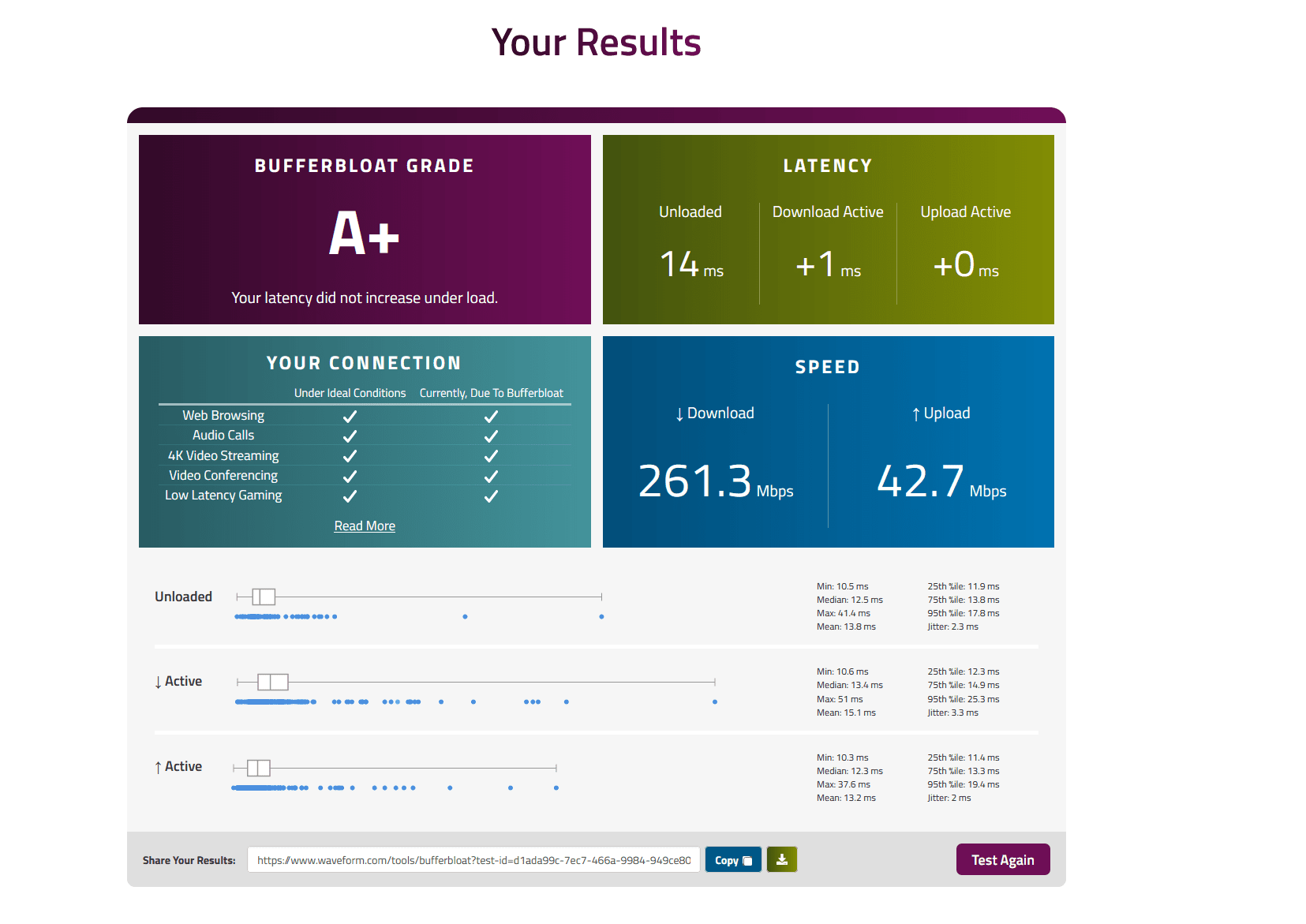Click the Unloaded Max: 41.4 ms statistic

(844, 613)
